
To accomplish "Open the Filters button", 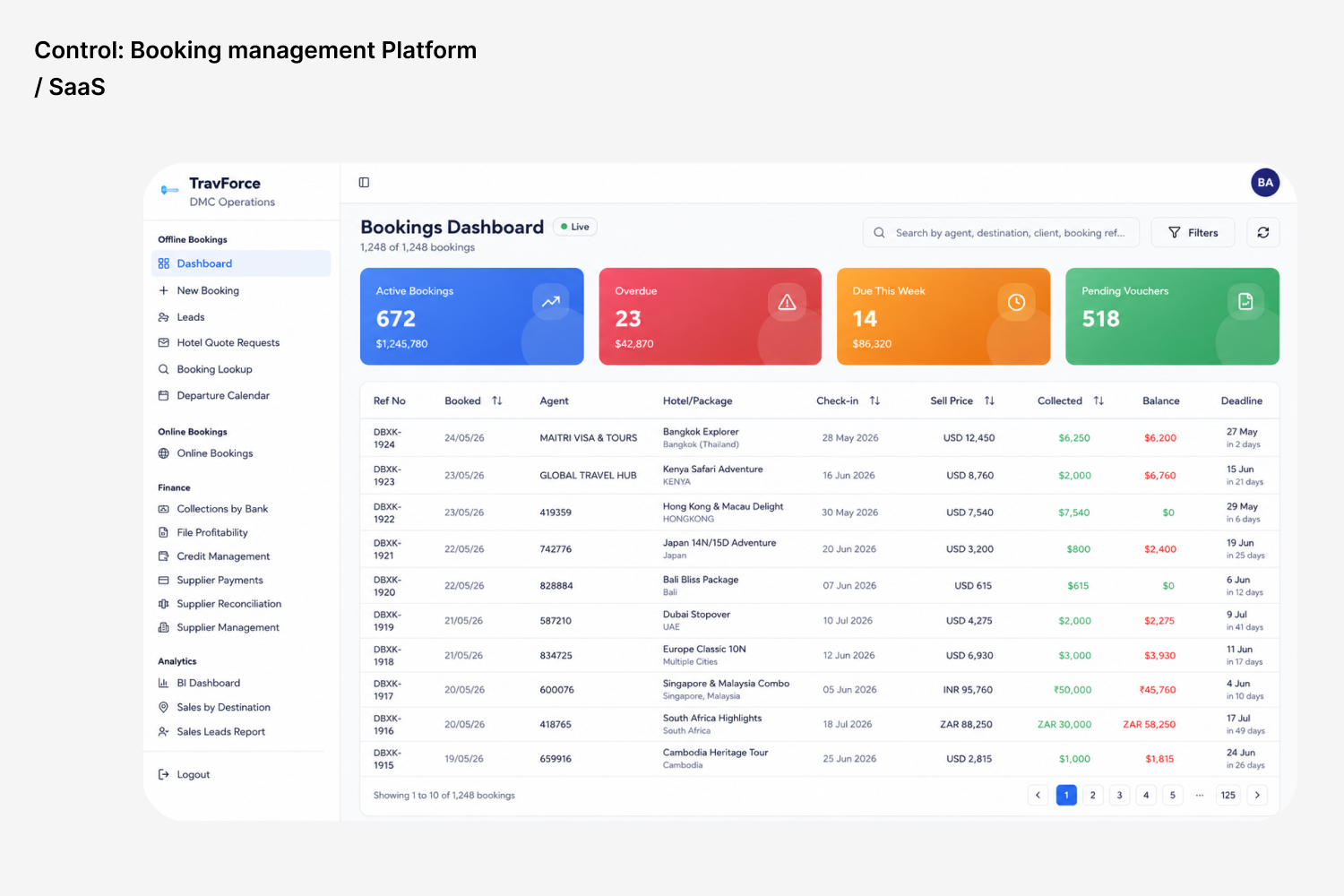I will [x=1193, y=233].
